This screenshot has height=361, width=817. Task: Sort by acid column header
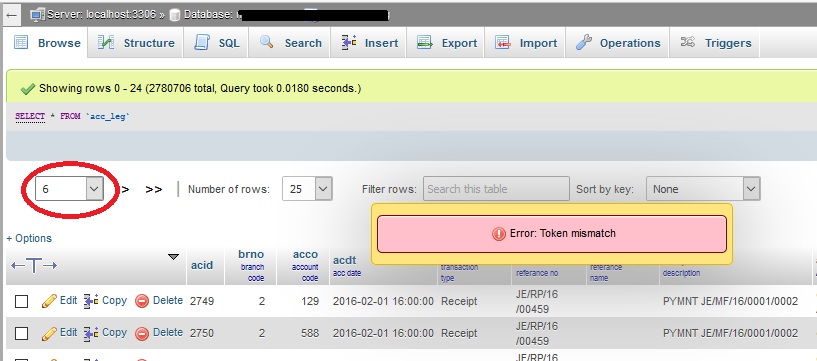(x=202, y=265)
